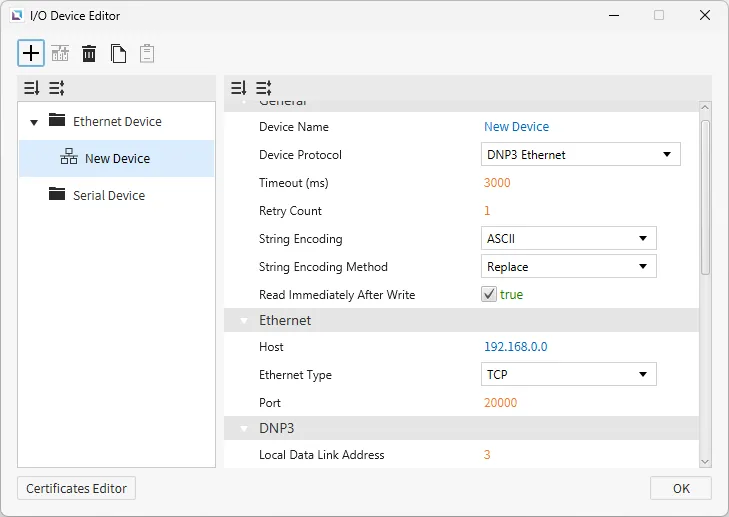
Task: Open the Ethernet Type dropdown
Action: [567, 374]
